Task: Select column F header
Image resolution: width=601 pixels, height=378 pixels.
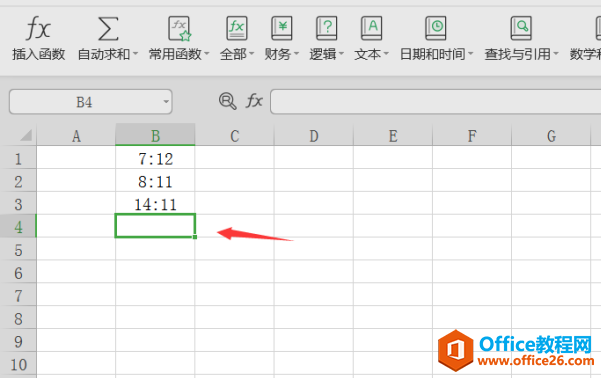Action: (472, 136)
